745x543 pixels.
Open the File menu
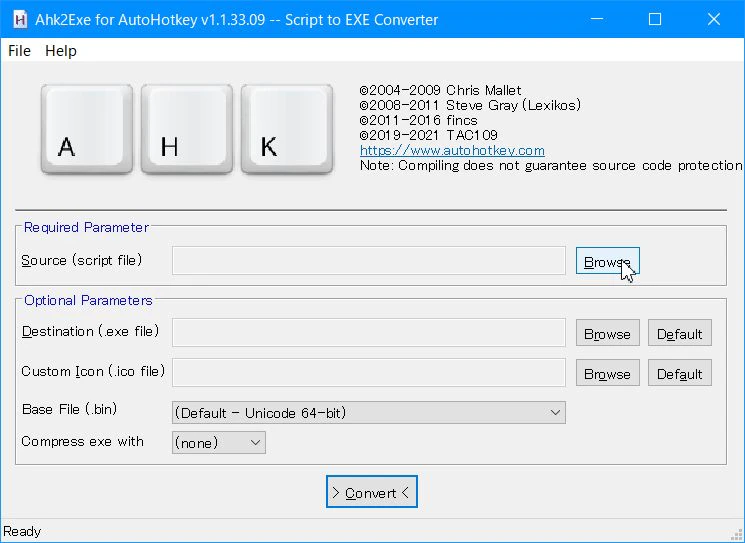point(19,50)
